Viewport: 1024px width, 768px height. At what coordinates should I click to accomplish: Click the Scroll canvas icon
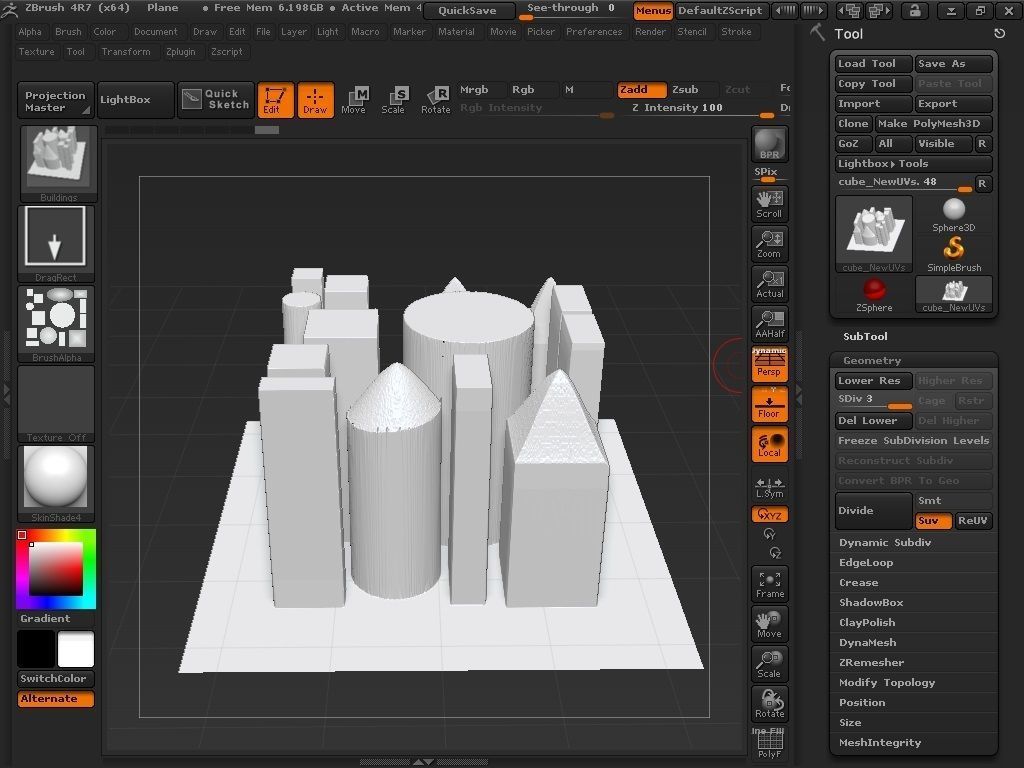point(769,204)
